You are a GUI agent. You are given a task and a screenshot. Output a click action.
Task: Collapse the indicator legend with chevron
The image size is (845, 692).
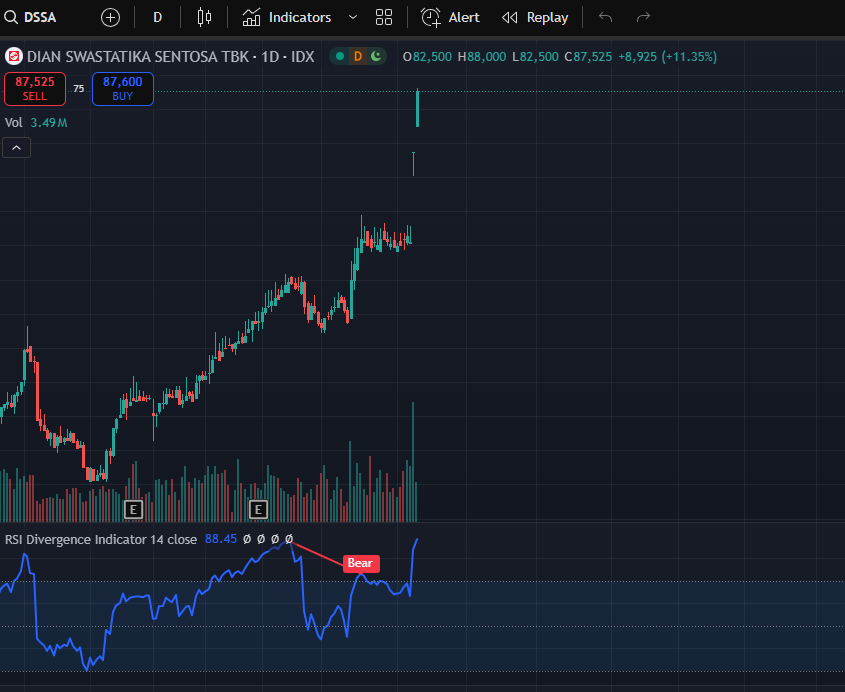pyautogui.click(x=17, y=148)
